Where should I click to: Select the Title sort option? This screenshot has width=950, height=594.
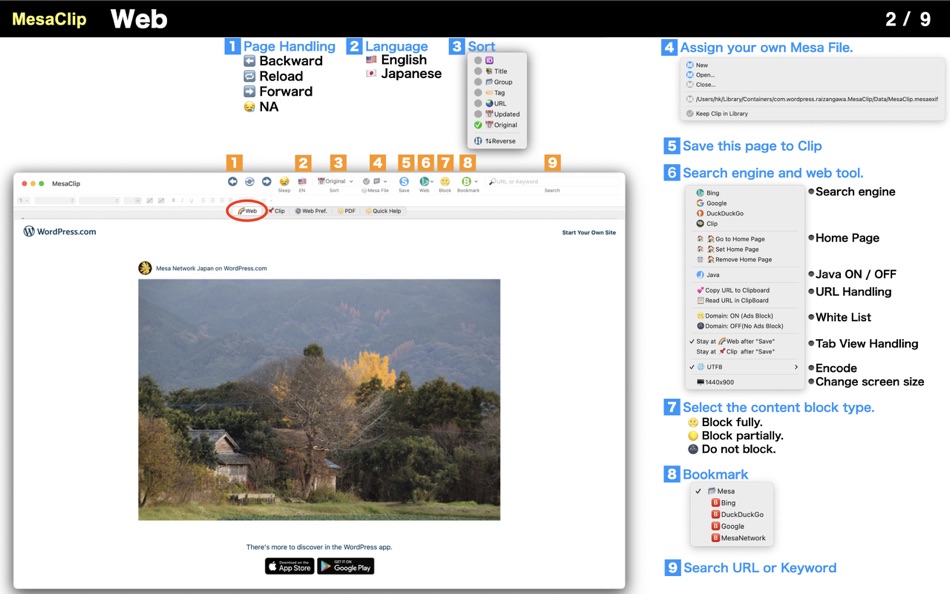coord(491,71)
